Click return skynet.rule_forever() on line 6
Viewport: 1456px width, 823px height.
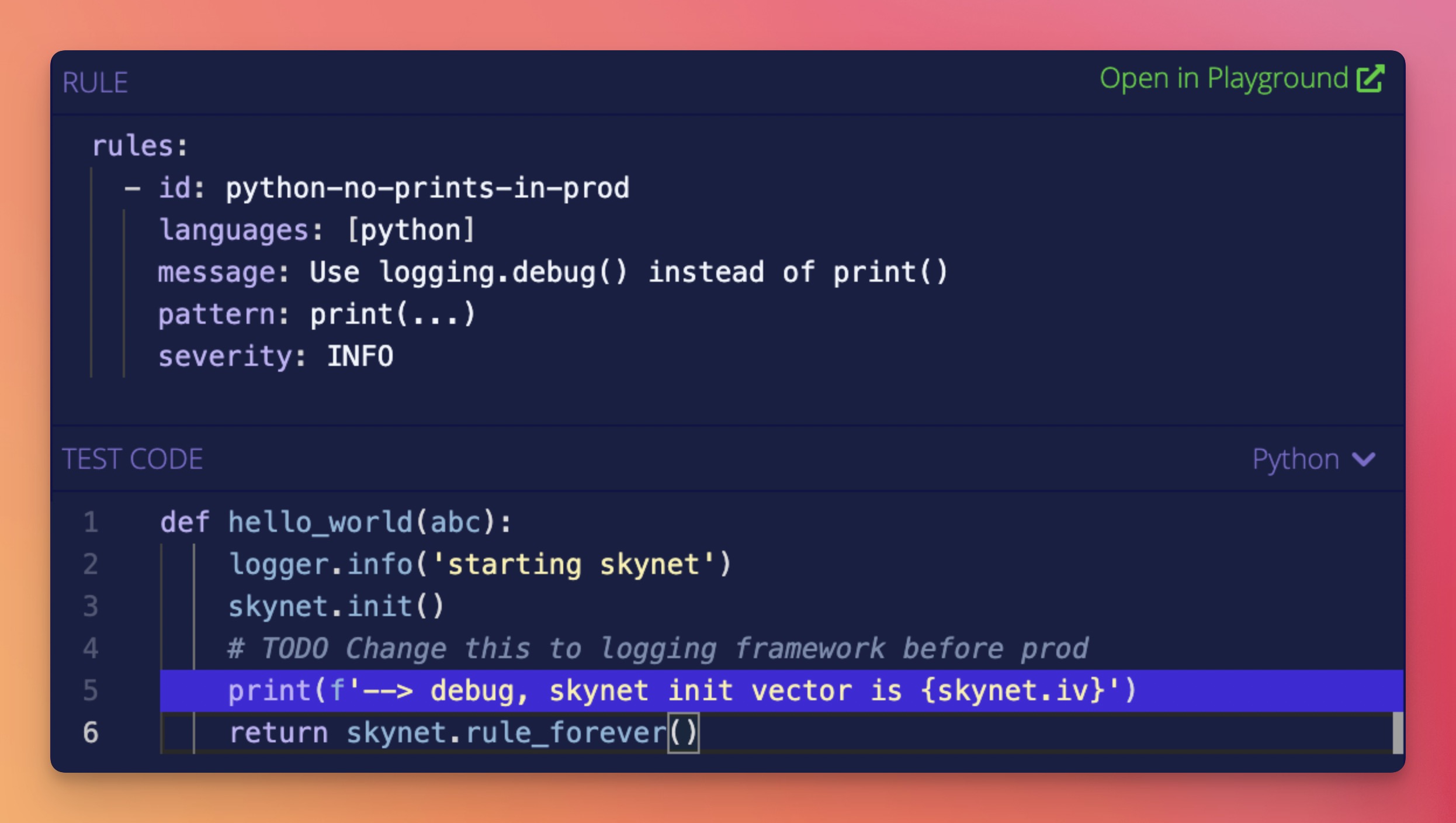click(x=462, y=732)
